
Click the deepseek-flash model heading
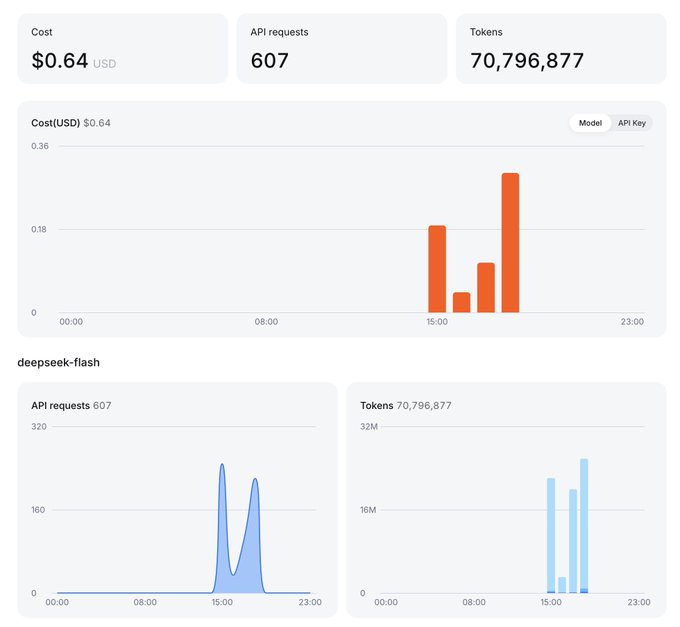tap(59, 362)
